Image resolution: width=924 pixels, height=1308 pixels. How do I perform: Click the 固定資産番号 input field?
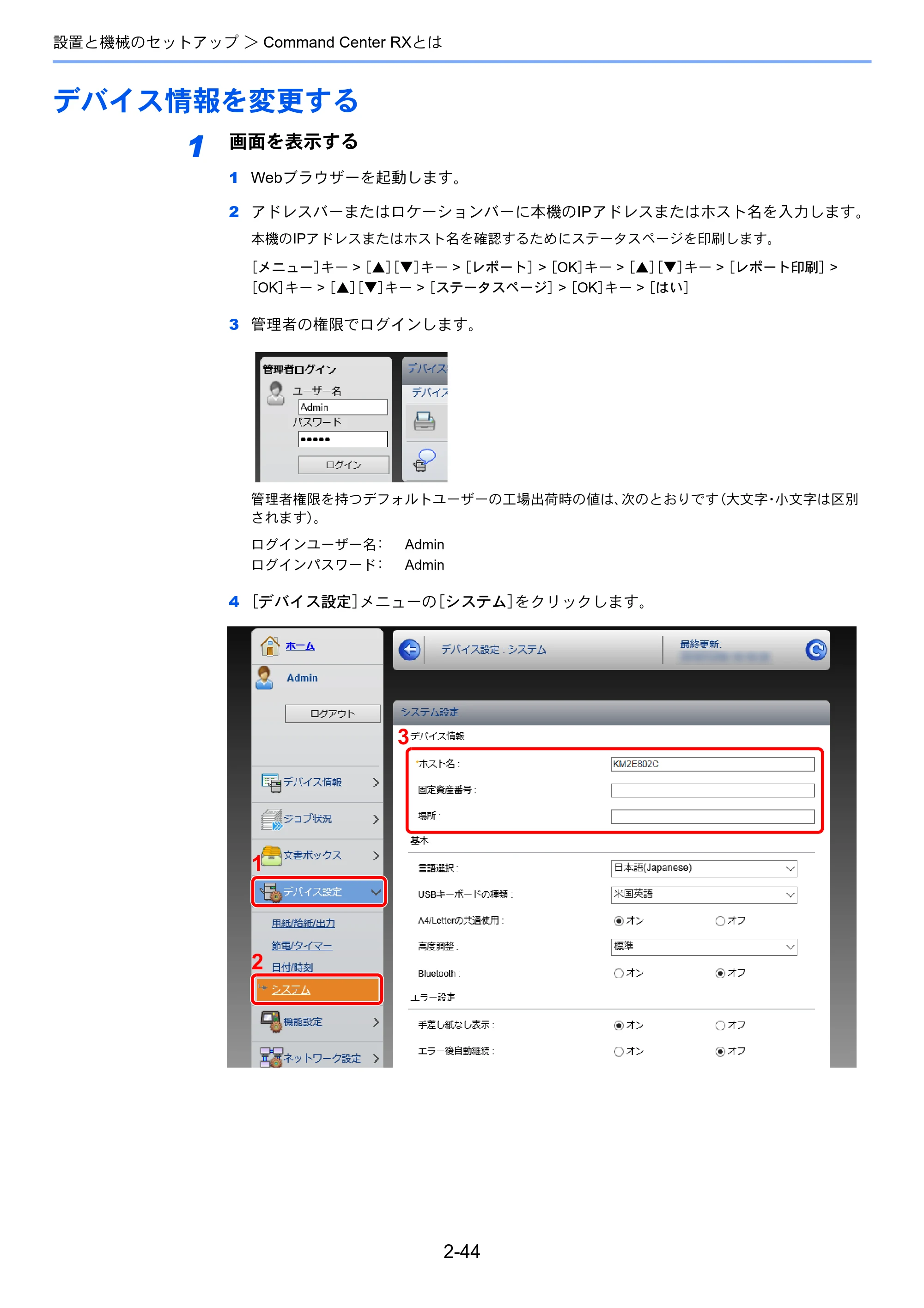(x=712, y=790)
